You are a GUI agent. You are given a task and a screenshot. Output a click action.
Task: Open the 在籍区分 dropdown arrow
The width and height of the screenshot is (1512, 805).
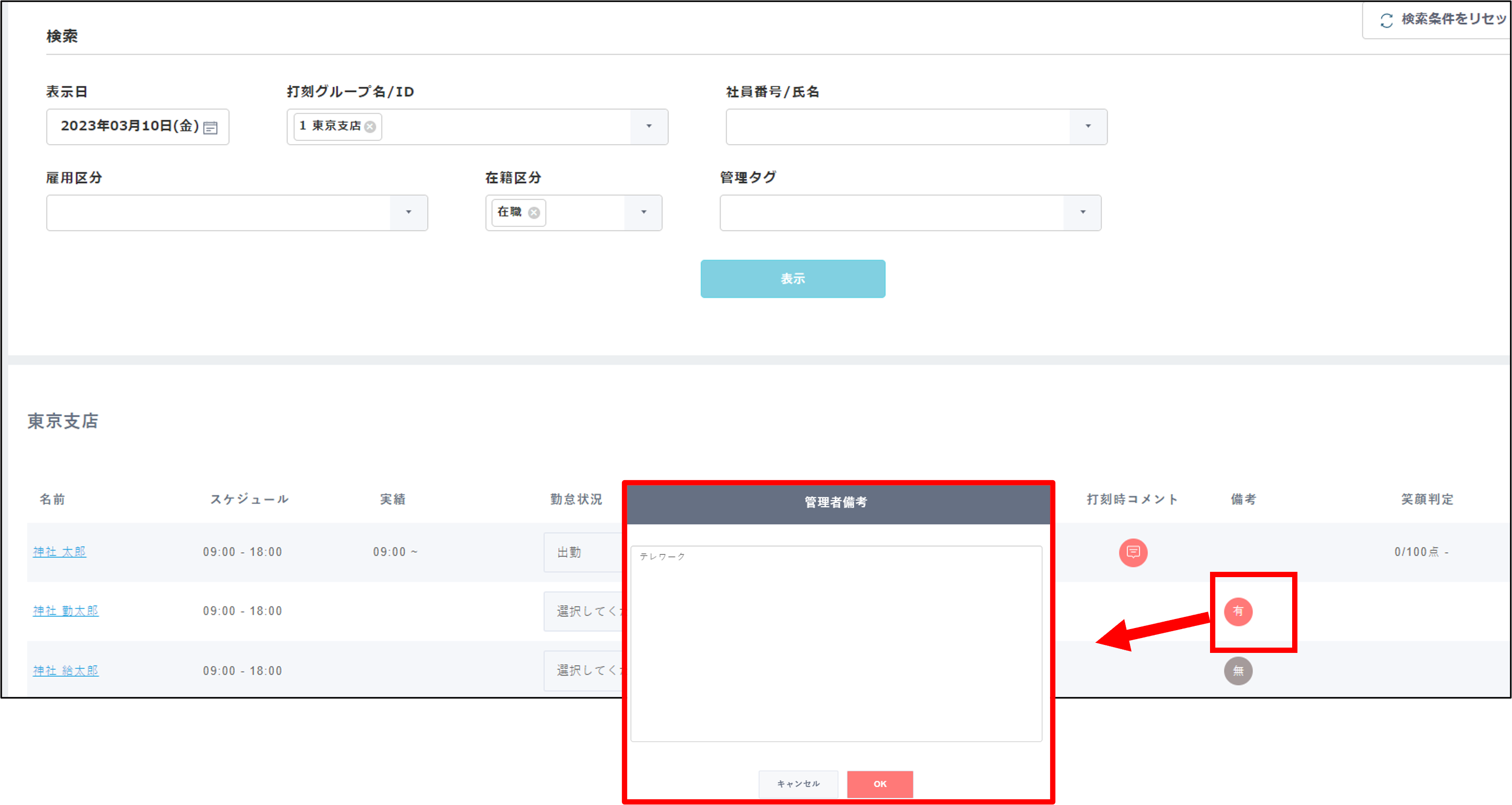(x=643, y=213)
